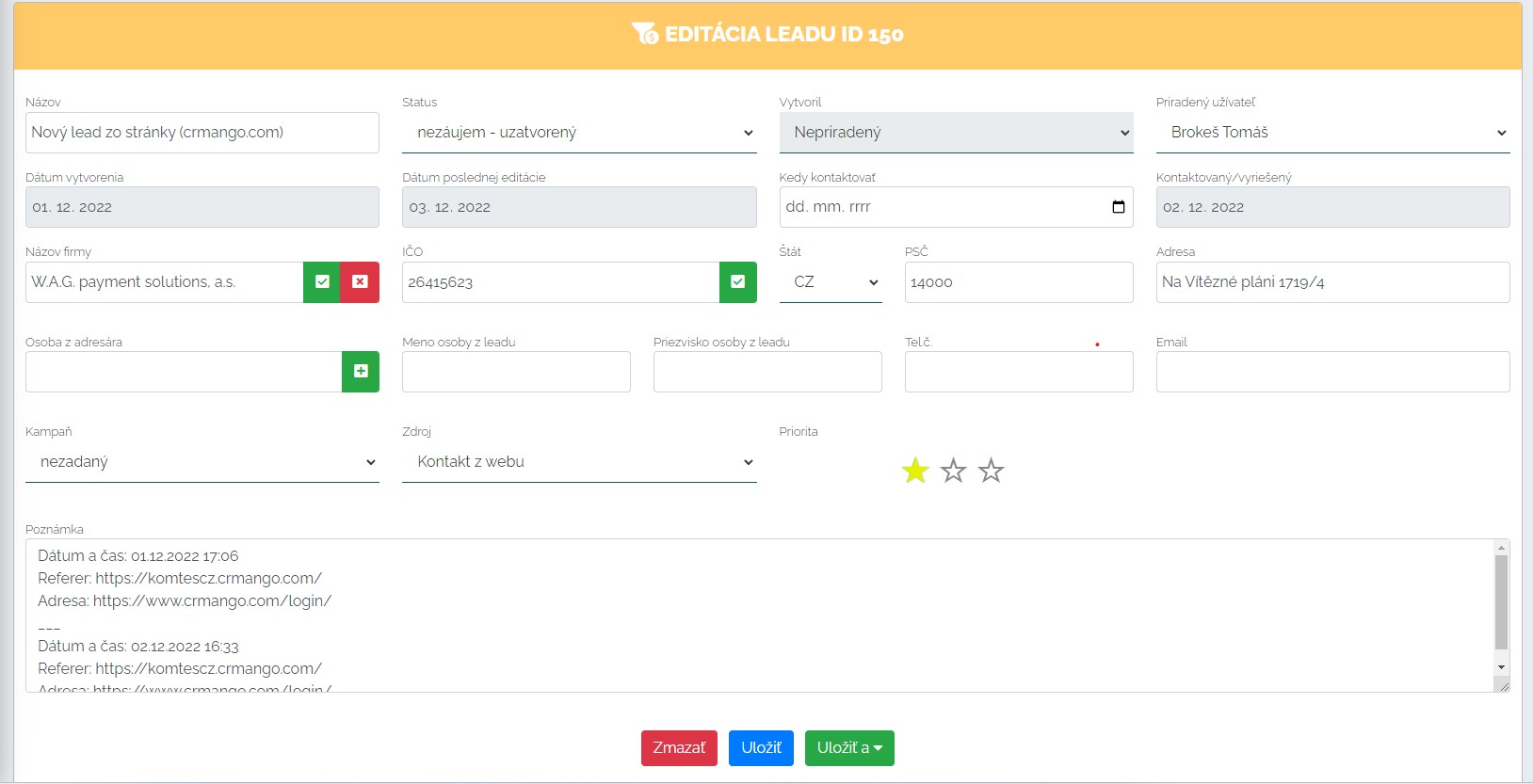Viewport: 1533px width, 784px height.
Task: Click the blue Uložiť button
Action: pyautogui.click(x=761, y=748)
